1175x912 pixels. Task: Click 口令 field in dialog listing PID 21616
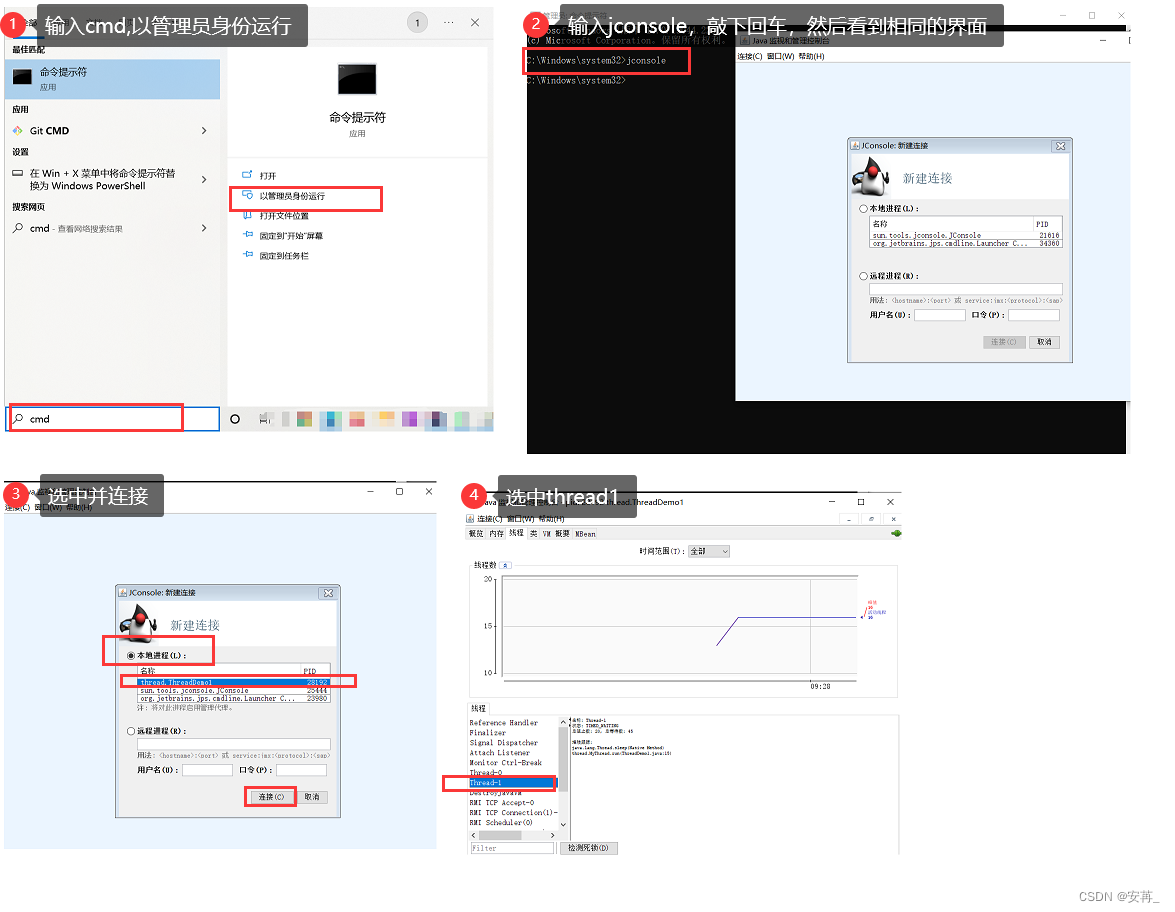point(1033,315)
